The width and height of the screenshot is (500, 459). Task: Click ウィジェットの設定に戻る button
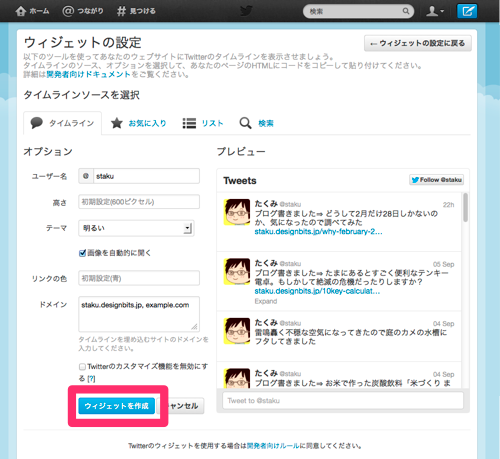click(x=418, y=43)
